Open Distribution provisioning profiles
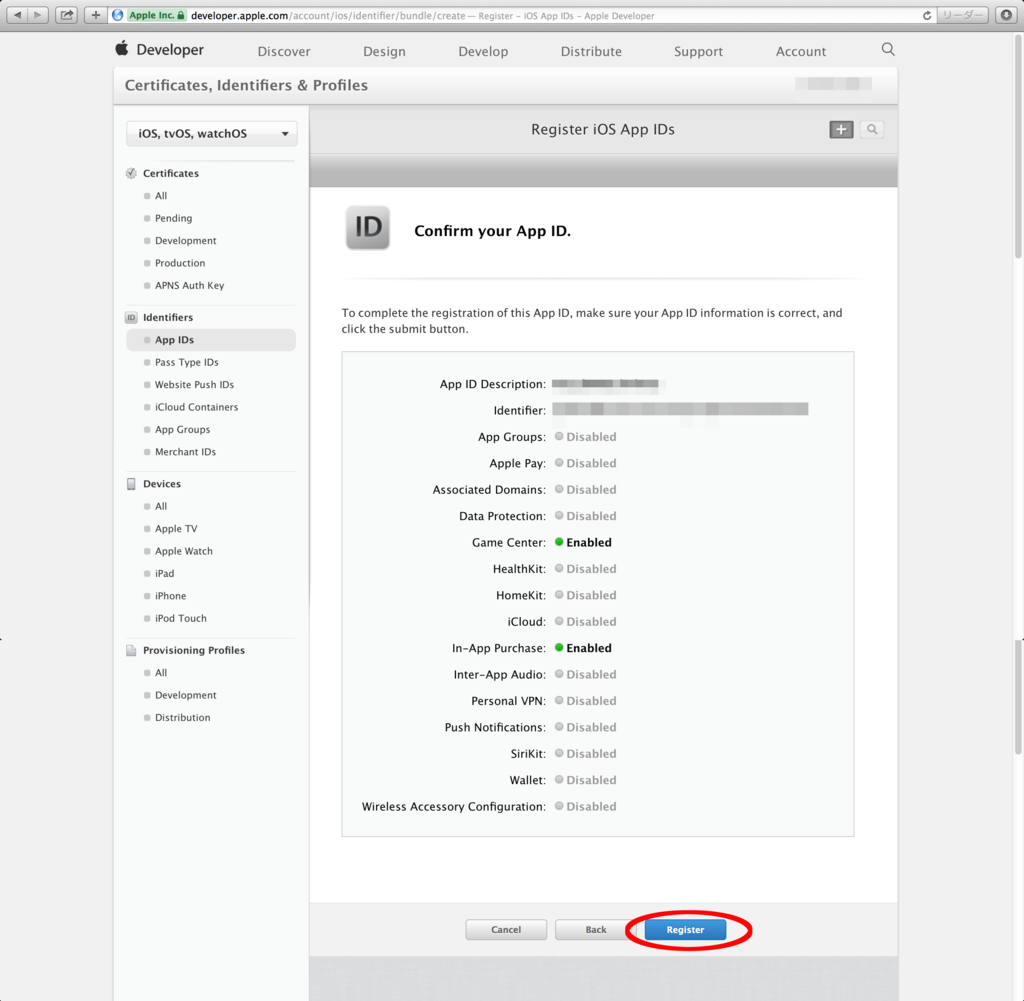 [182, 718]
